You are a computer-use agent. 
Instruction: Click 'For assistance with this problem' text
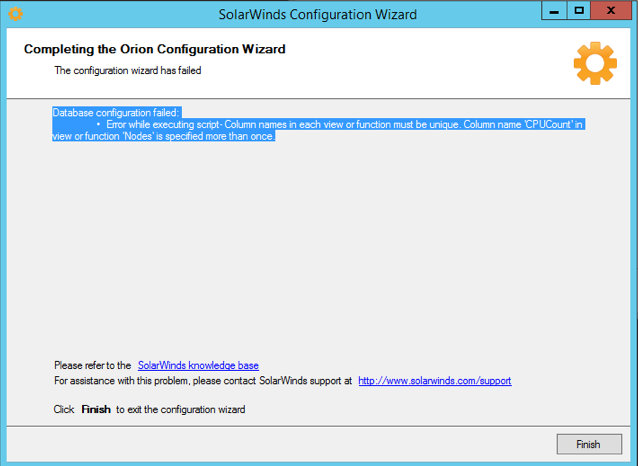pyautogui.click(x=203, y=381)
